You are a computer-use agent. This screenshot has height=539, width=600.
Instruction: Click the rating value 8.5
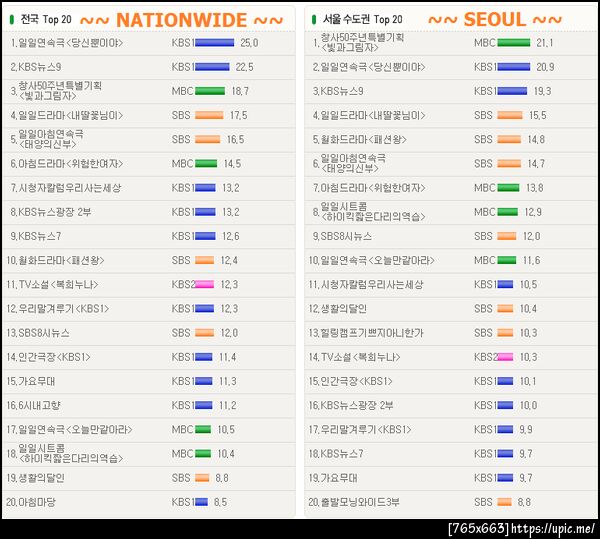tap(220, 502)
